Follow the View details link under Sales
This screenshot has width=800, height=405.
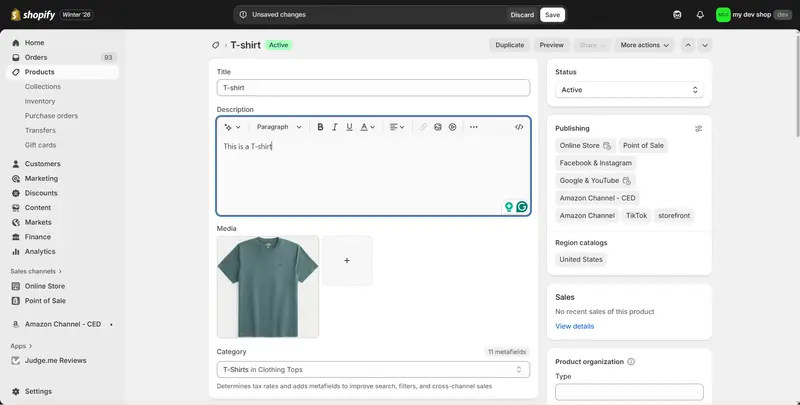[574, 326]
